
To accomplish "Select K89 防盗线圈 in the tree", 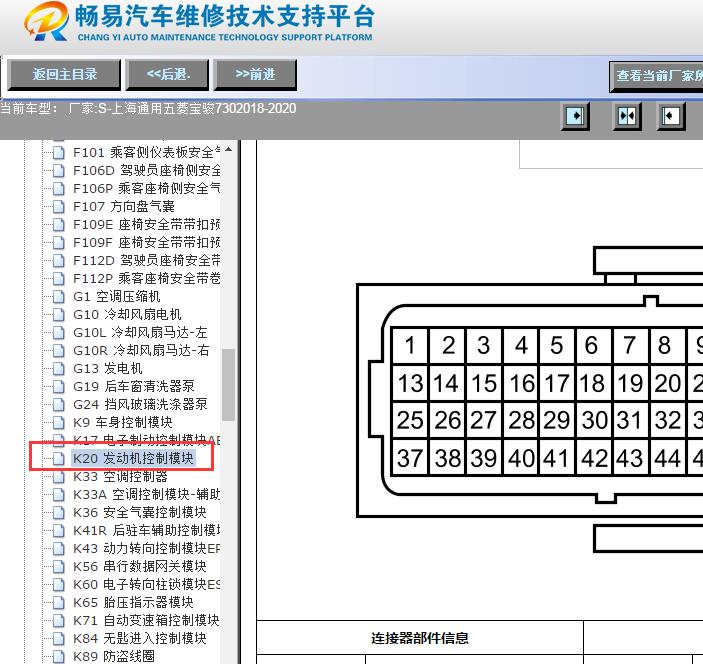I will [x=114, y=656].
